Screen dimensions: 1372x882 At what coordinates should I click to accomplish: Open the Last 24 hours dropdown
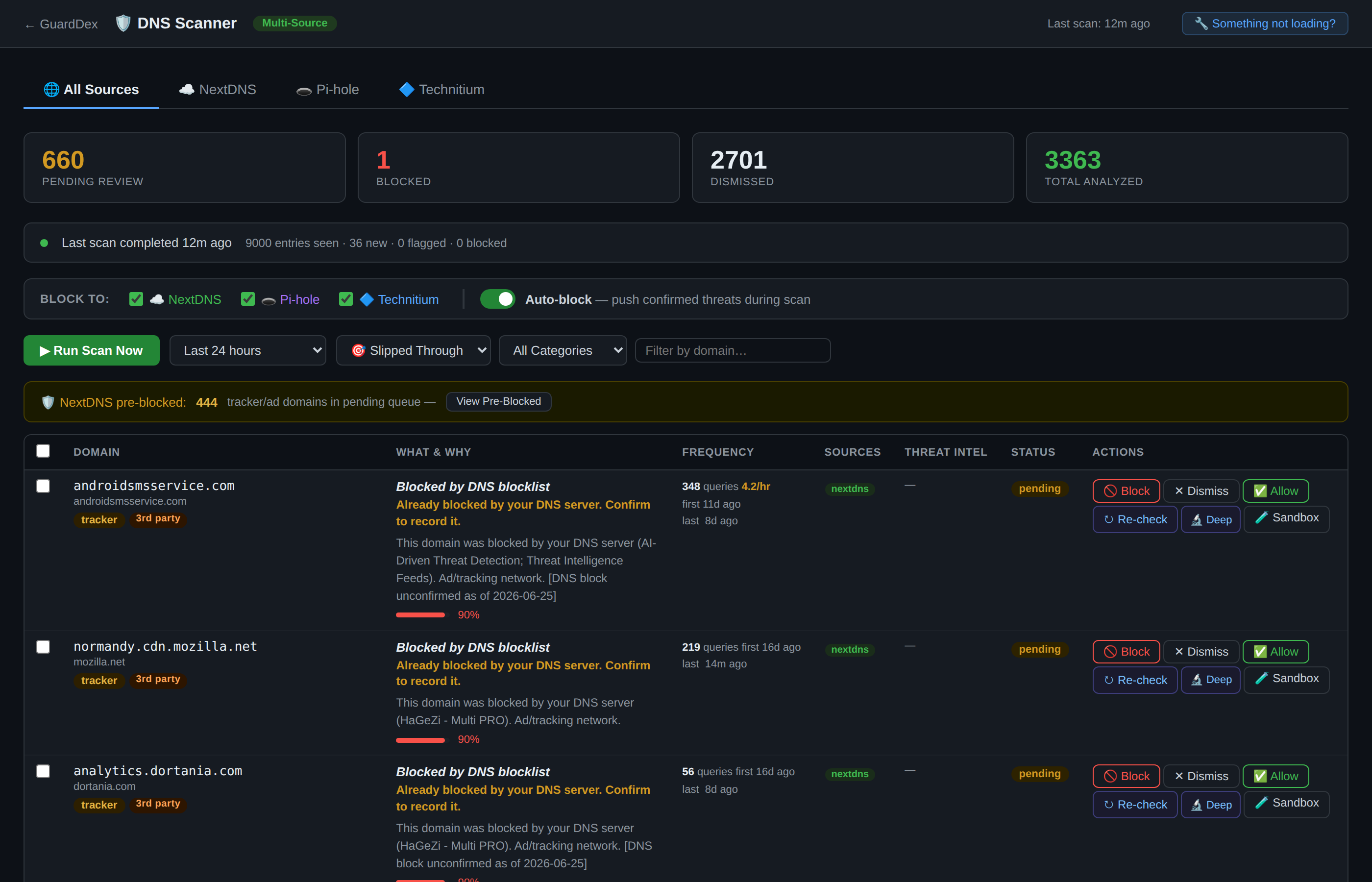[x=247, y=350]
